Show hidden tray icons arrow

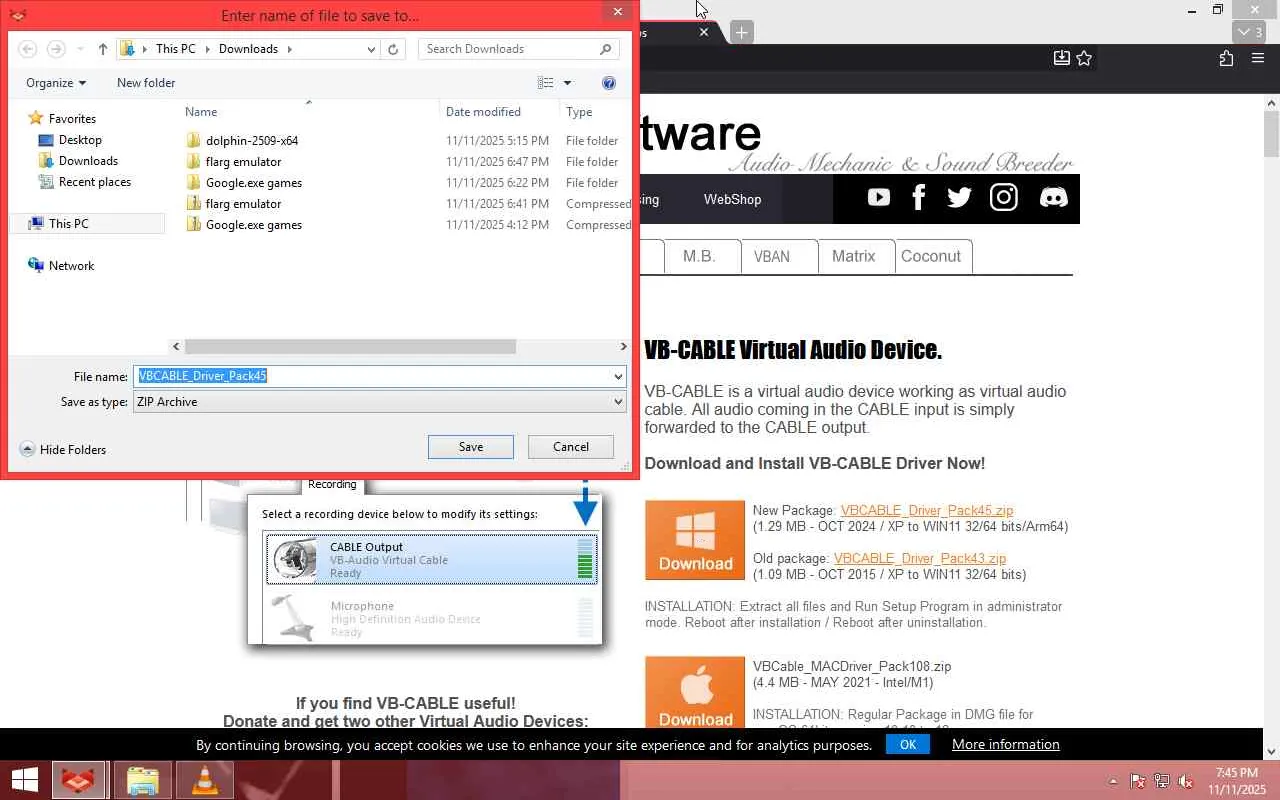1113,781
